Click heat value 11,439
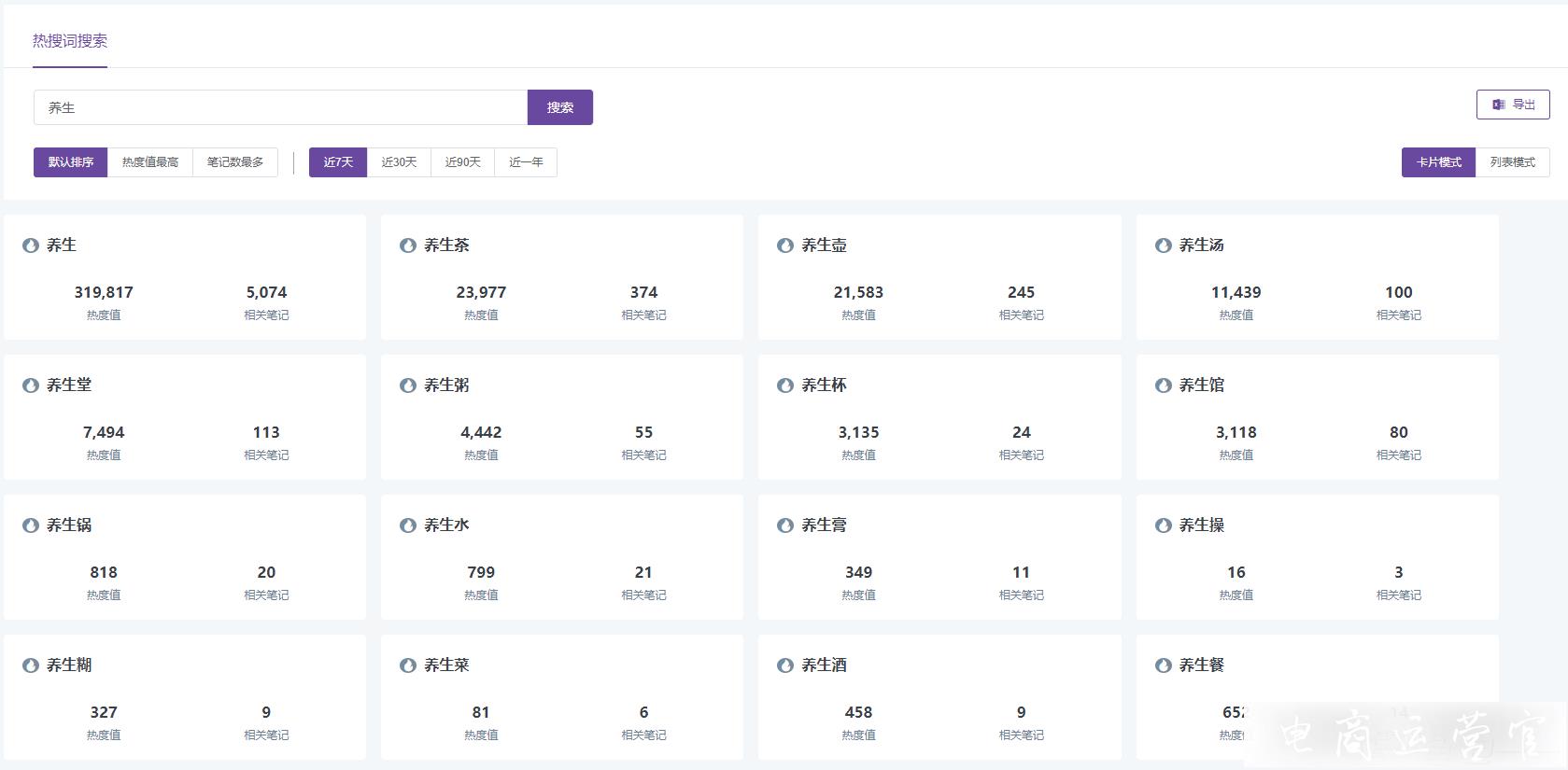This screenshot has width=1568, height=770. pos(1236,292)
